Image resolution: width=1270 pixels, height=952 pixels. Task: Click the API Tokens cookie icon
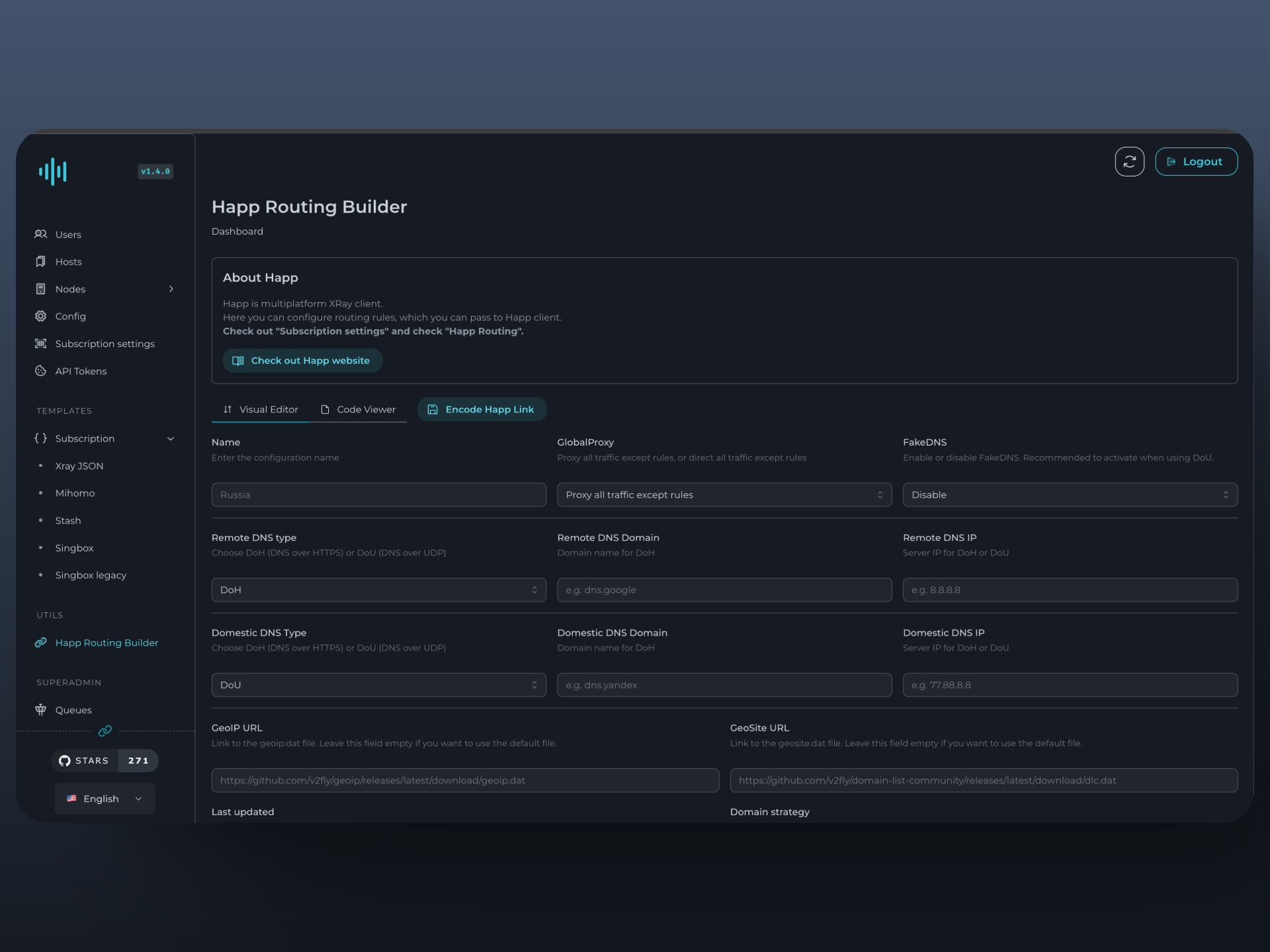pyautogui.click(x=41, y=371)
